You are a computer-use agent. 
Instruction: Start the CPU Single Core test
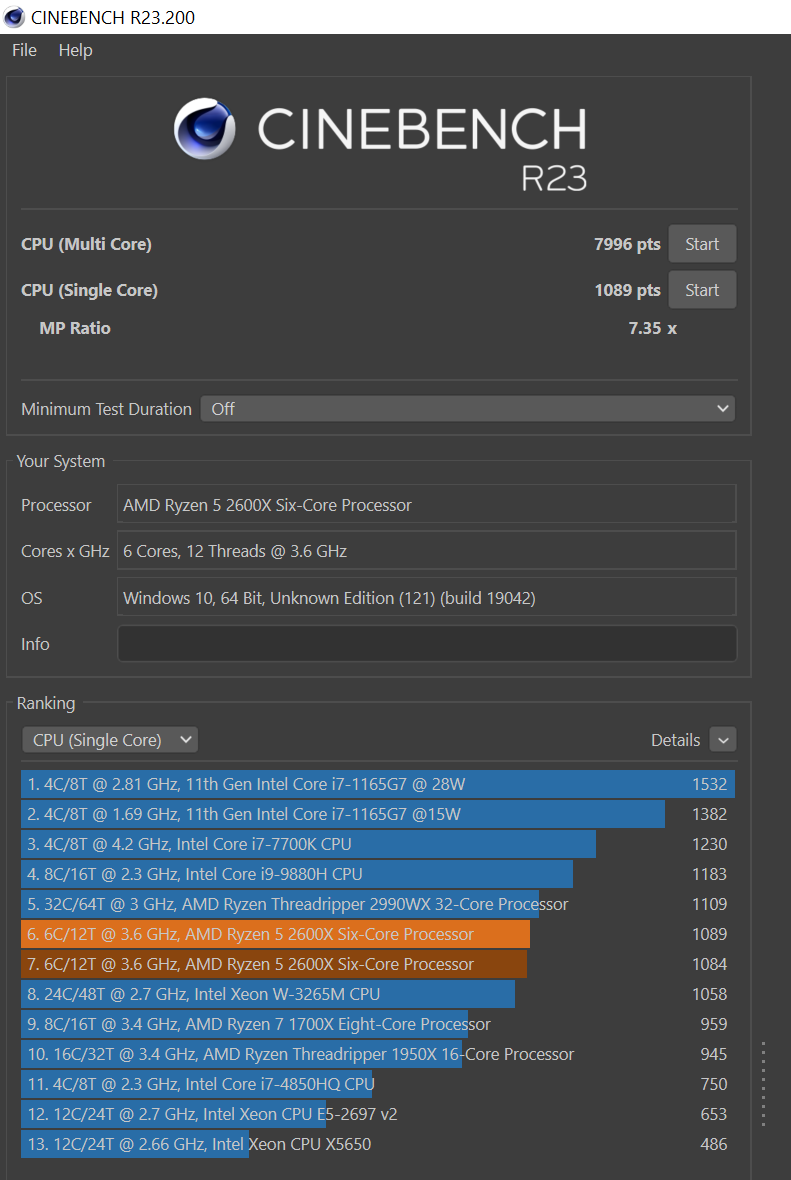coord(701,290)
